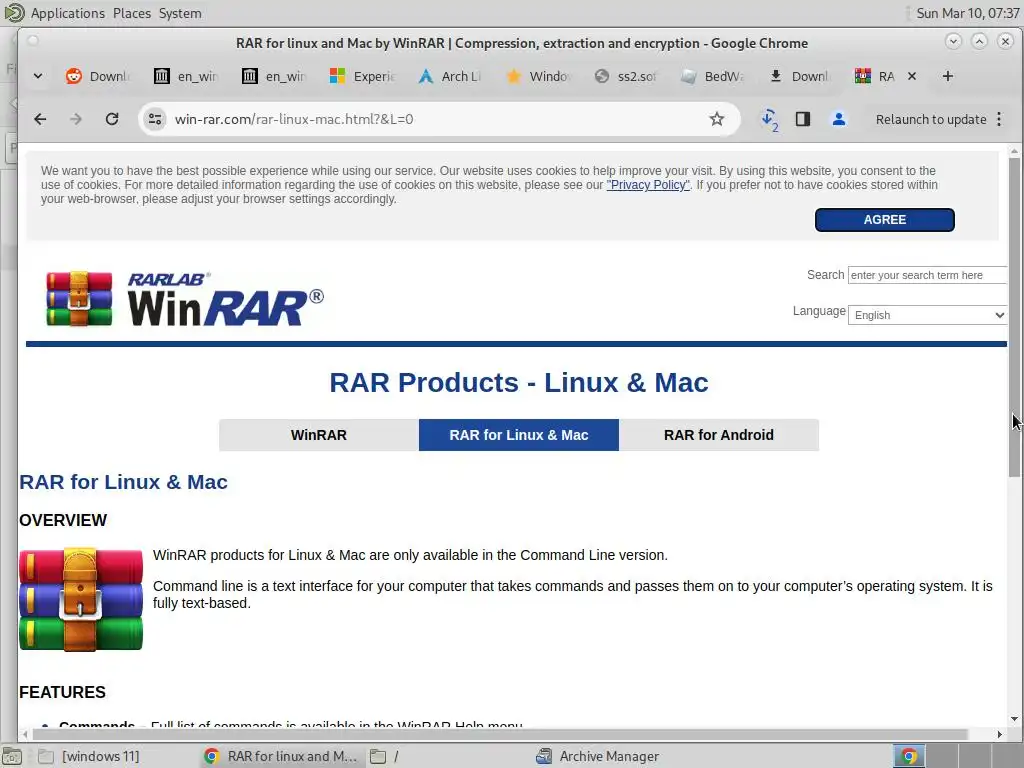Open Chrome three-dot menu
Viewport: 1024px width, 768px height.
point(999,119)
